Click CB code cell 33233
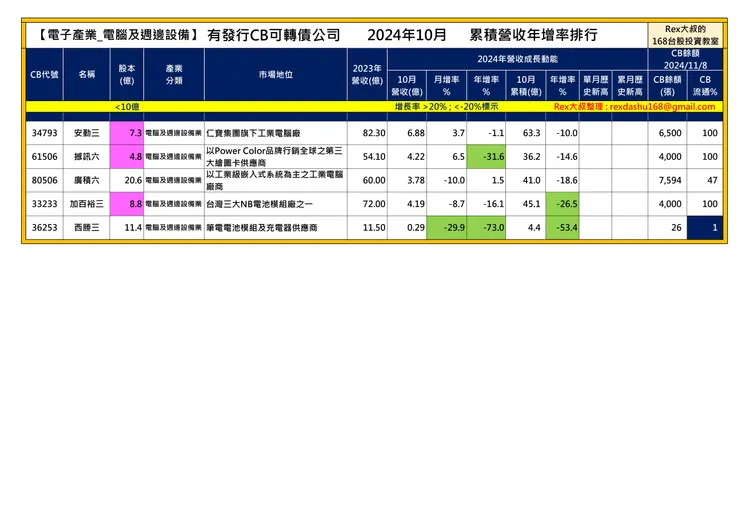740x523 pixels. pos(44,204)
